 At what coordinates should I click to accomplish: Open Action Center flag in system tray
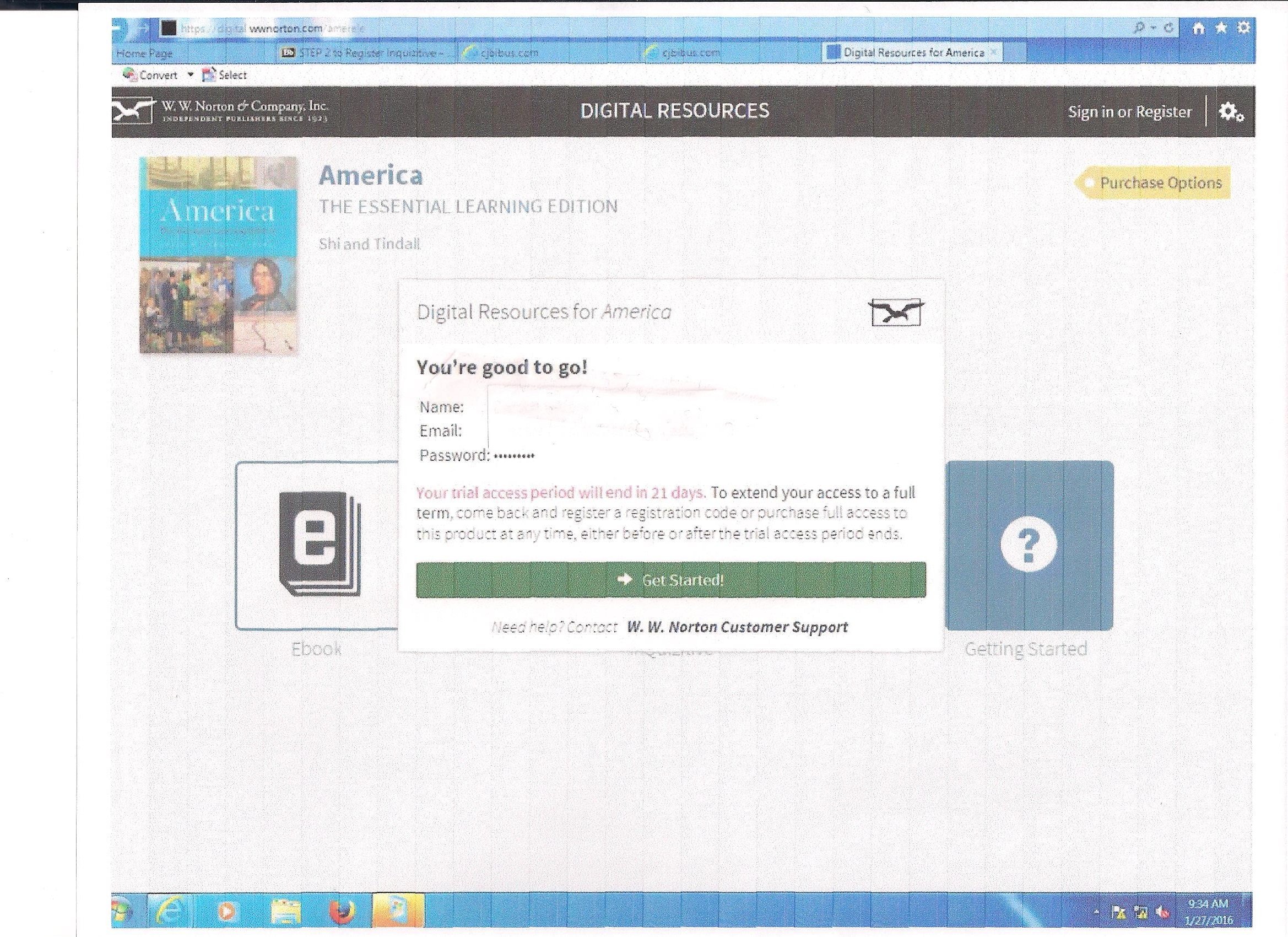click(x=1119, y=913)
